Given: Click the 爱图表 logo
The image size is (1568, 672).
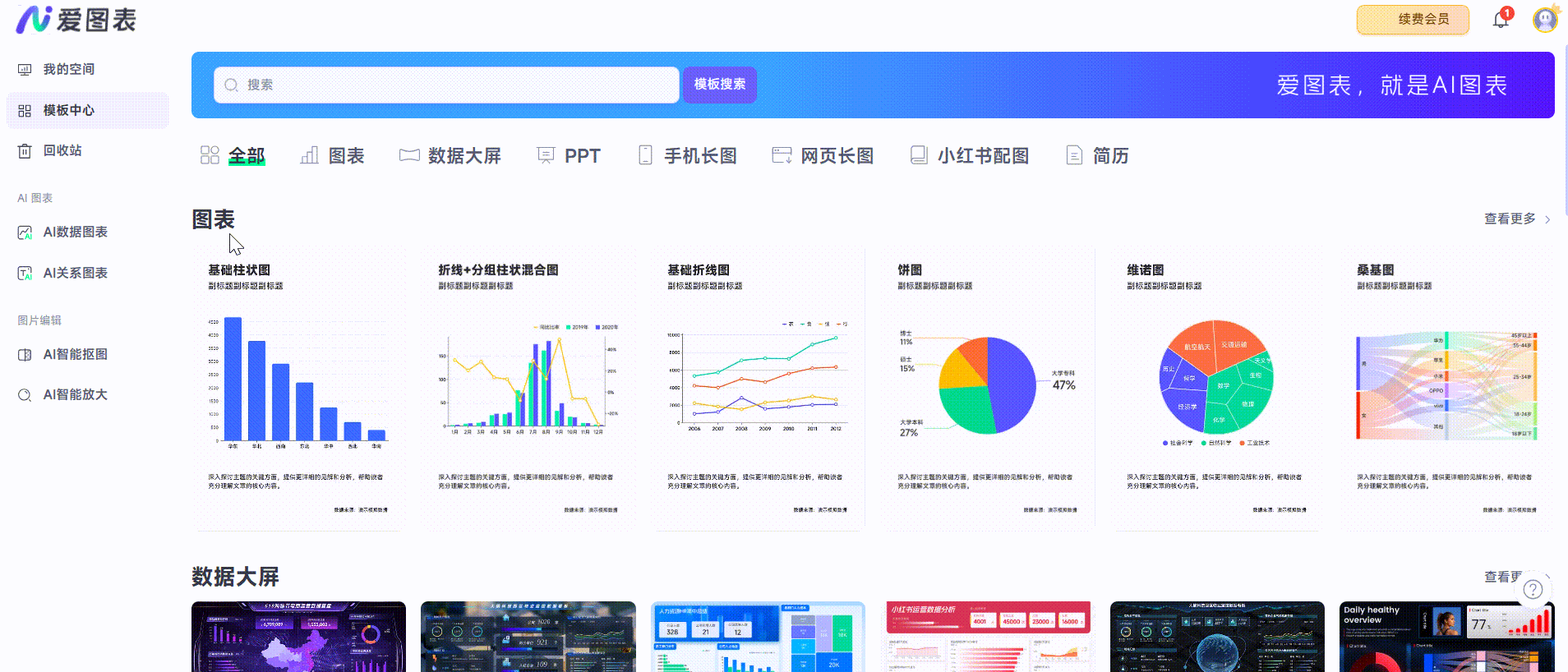Looking at the screenshot, I should click(76, 20).
